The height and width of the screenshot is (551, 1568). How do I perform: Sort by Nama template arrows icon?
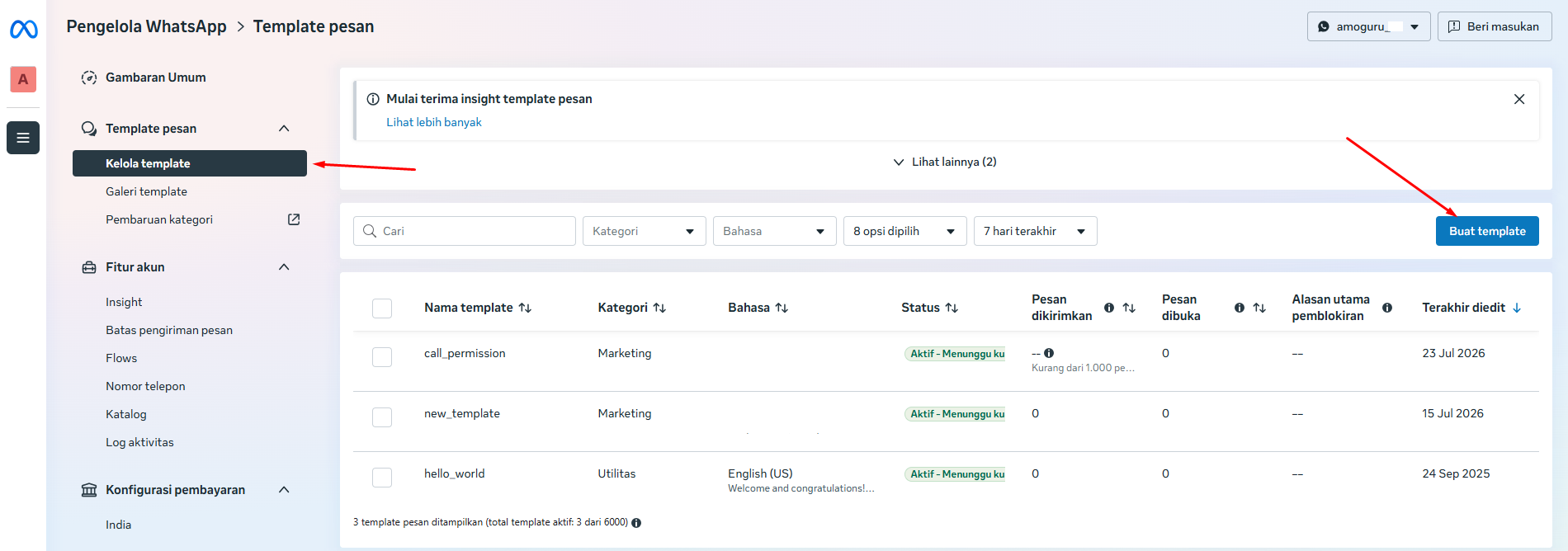pos(525,308)
